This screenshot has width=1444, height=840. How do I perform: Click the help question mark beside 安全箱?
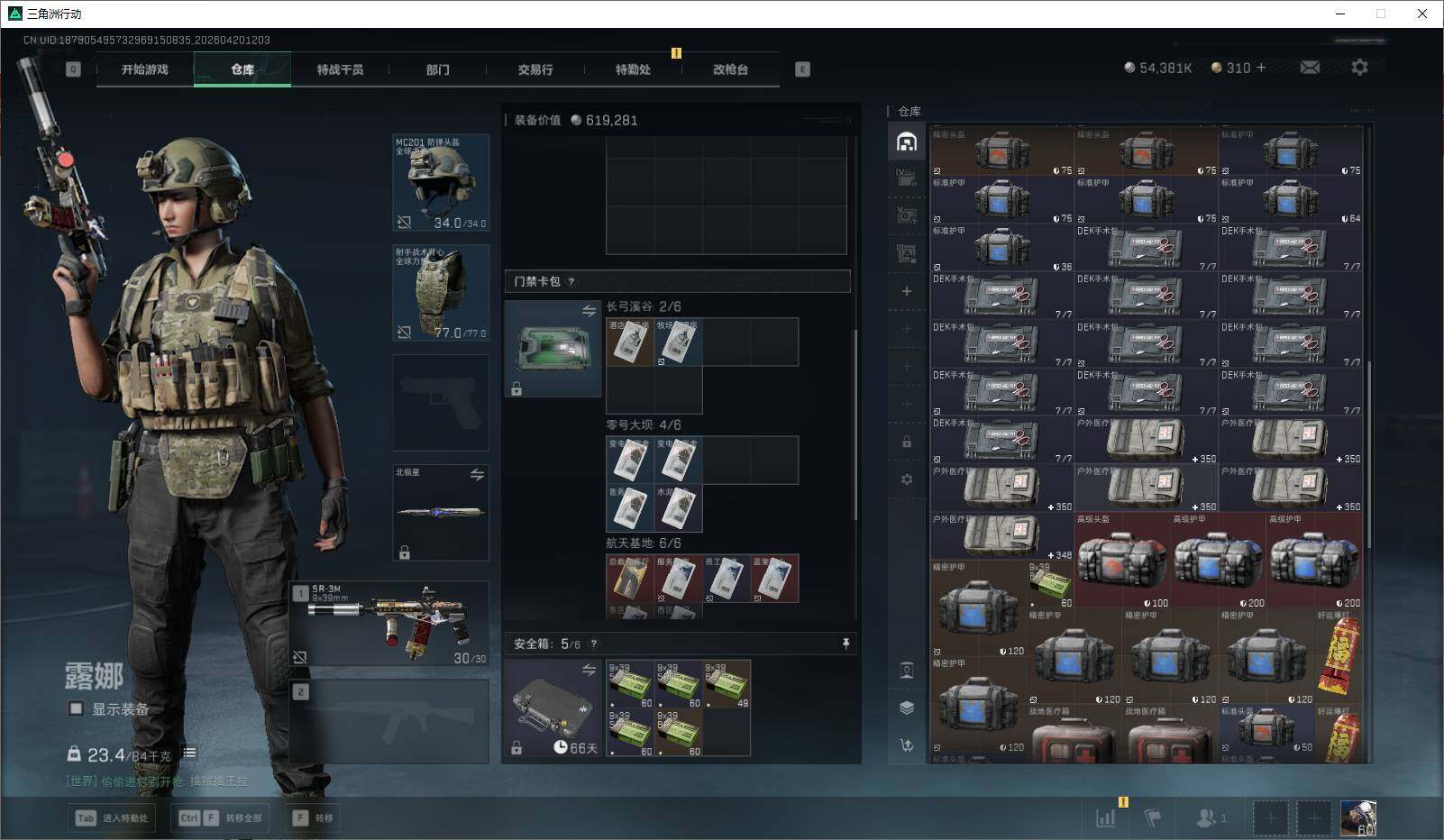point(593,644)
